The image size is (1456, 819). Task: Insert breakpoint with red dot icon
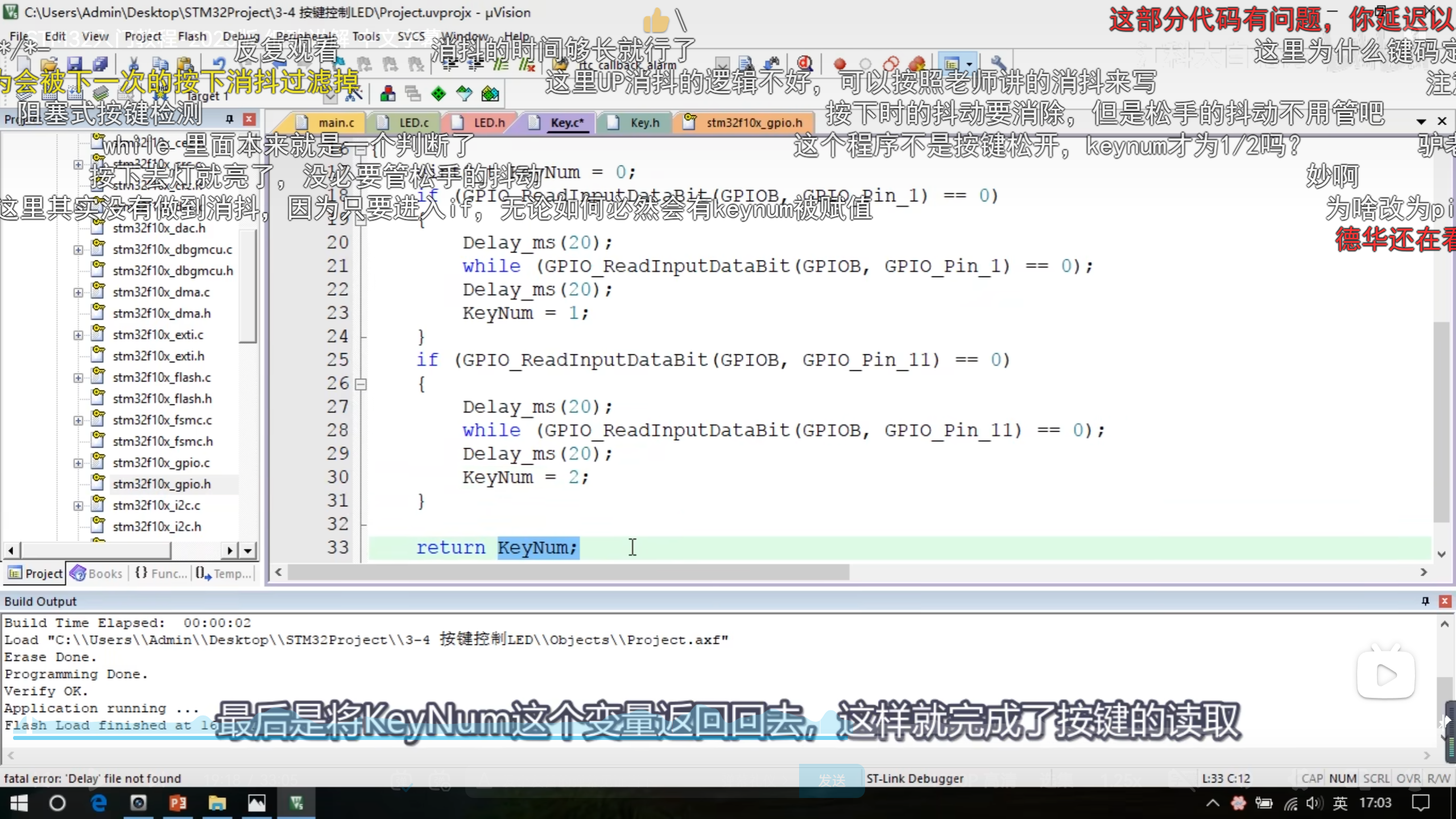840,64
